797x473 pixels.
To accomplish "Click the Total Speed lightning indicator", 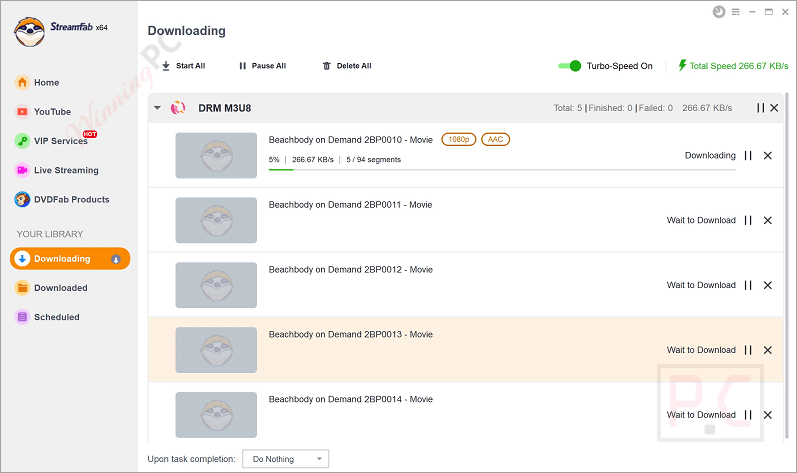I will tap(733, 66).
